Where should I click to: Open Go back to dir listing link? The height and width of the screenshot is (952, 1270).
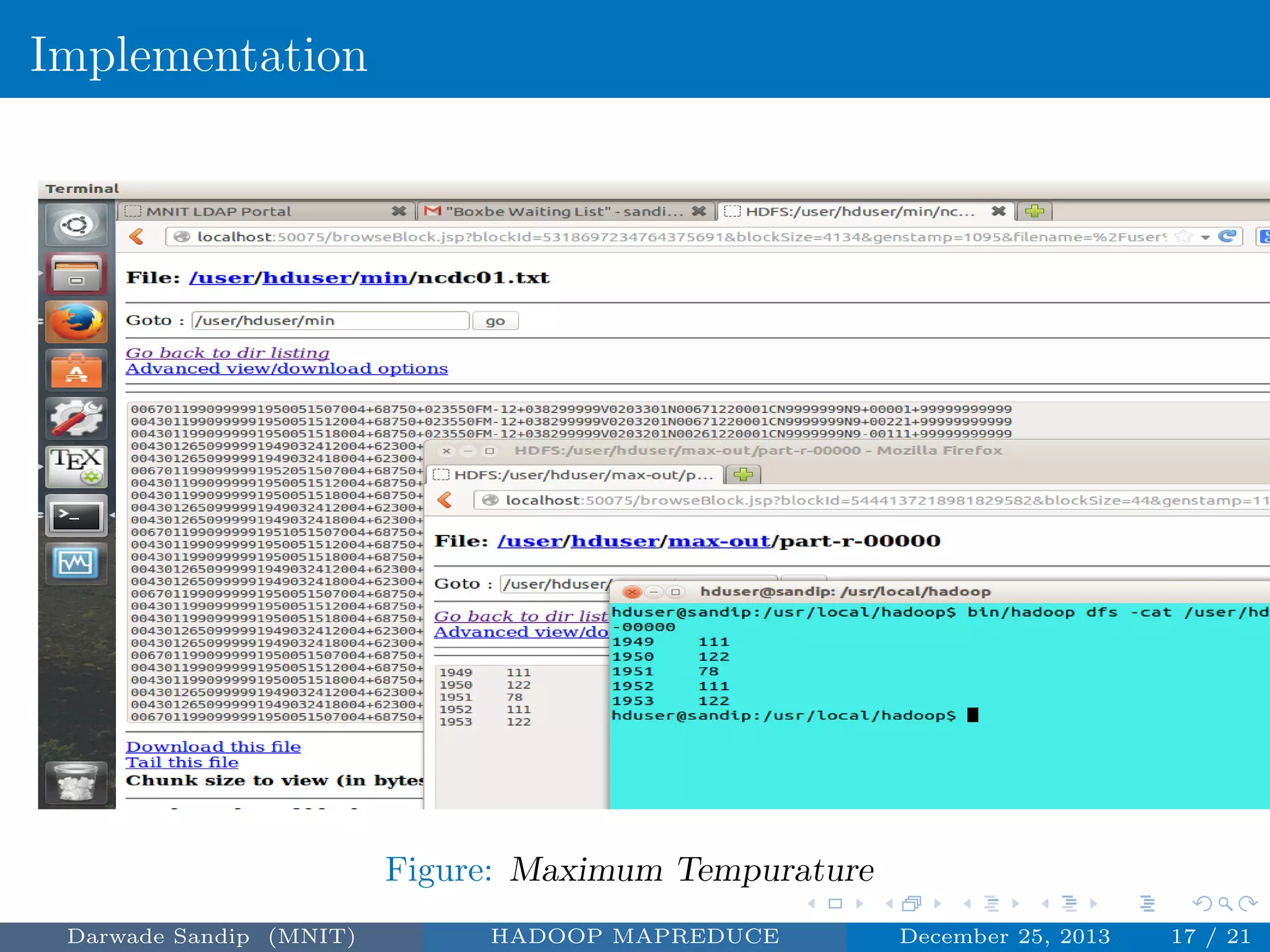click(228, 353)
